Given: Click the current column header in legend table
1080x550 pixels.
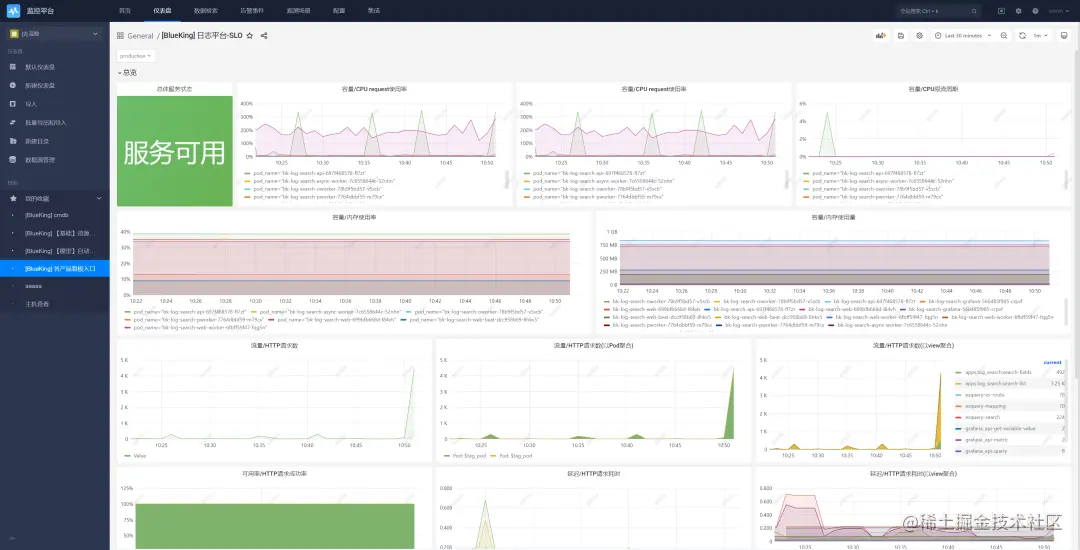Looking at the screenshot, I should coord(1052,362).
